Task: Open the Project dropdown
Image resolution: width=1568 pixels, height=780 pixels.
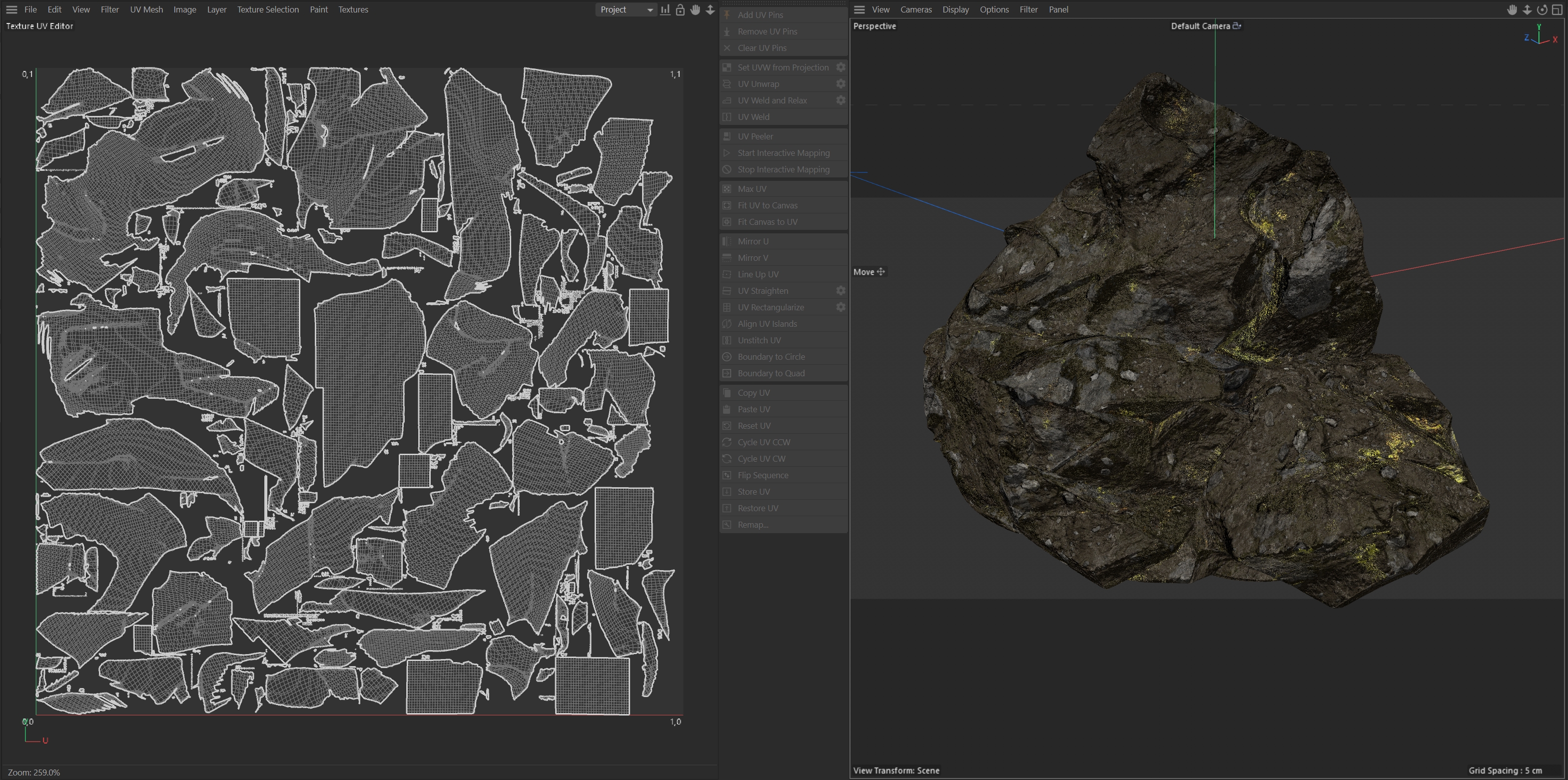Action: (x=626, y=9)
